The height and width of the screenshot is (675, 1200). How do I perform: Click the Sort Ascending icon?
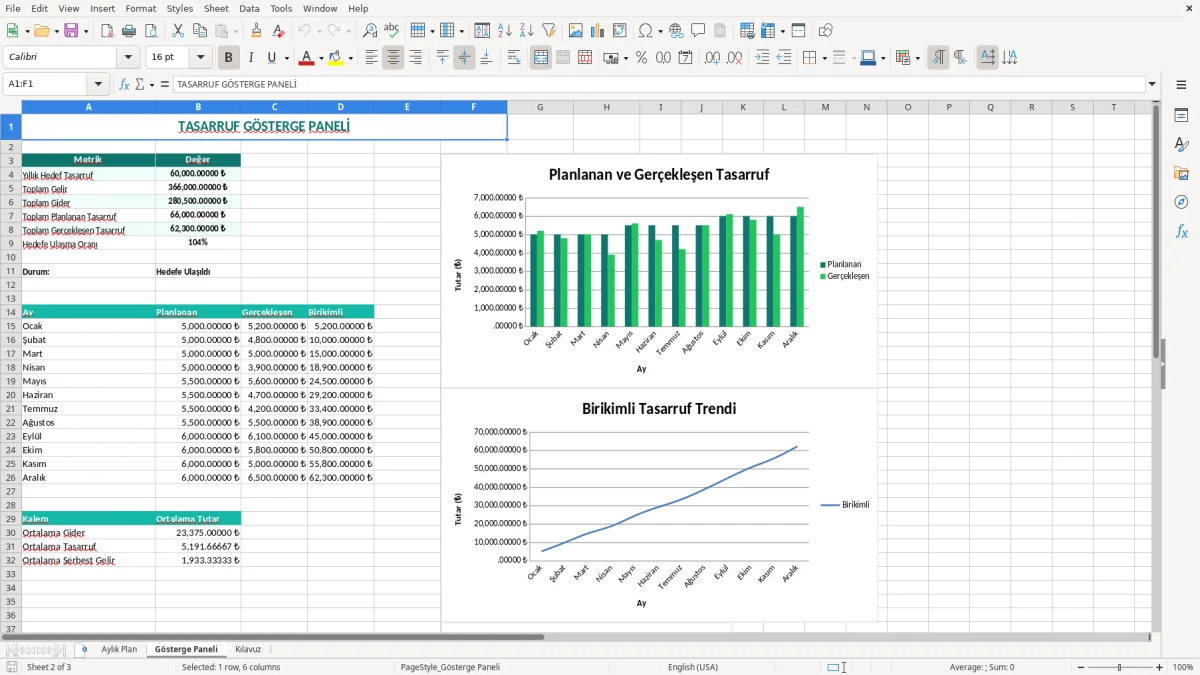coord(504,31)
